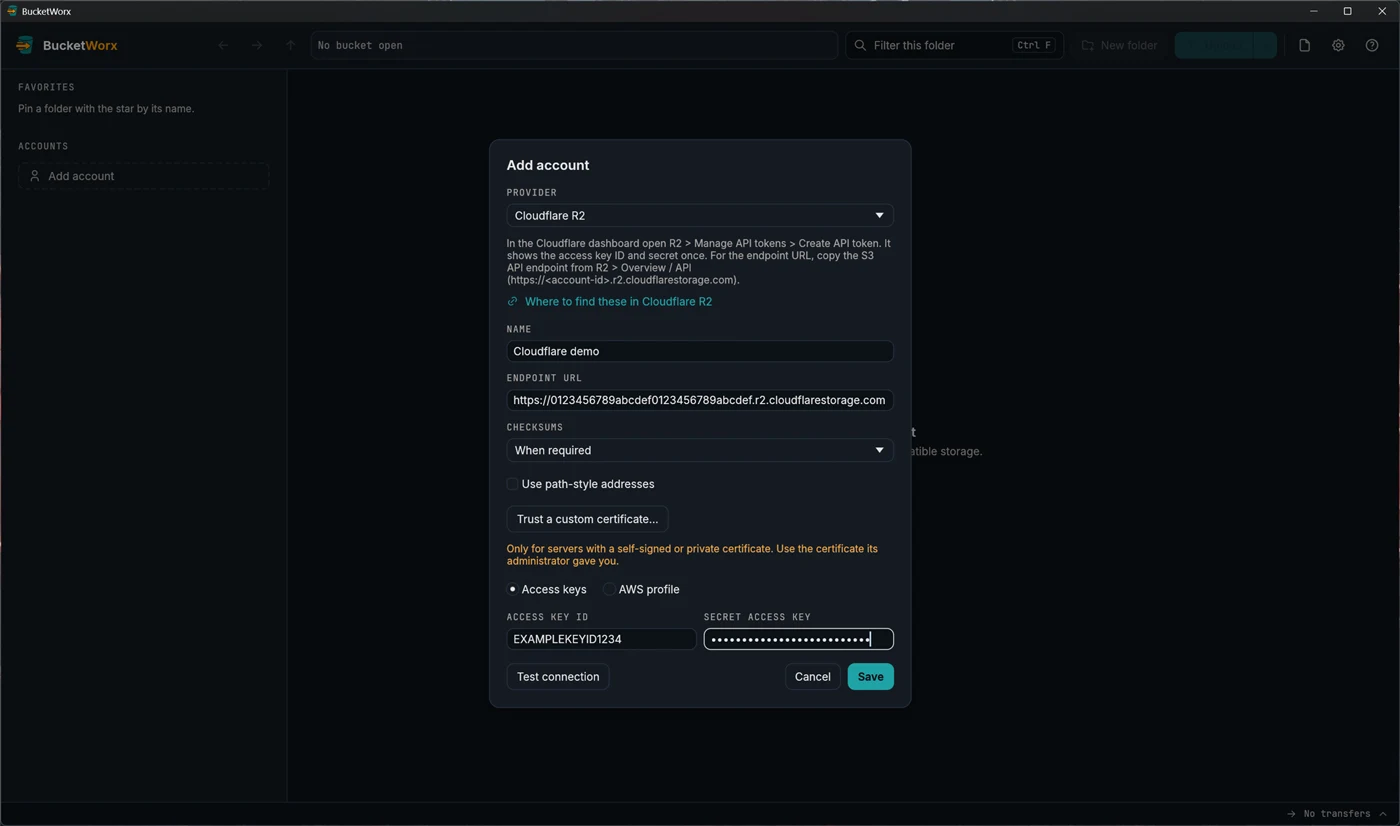Focus the Filter this folder box

point(954,45)
